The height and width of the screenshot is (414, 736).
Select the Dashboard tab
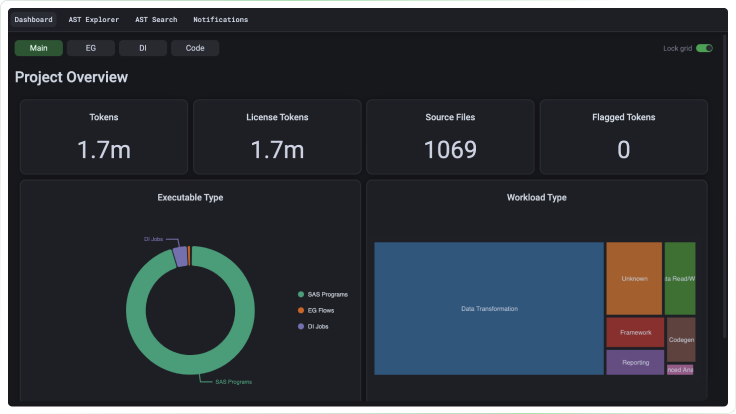(x=33, y=20)
